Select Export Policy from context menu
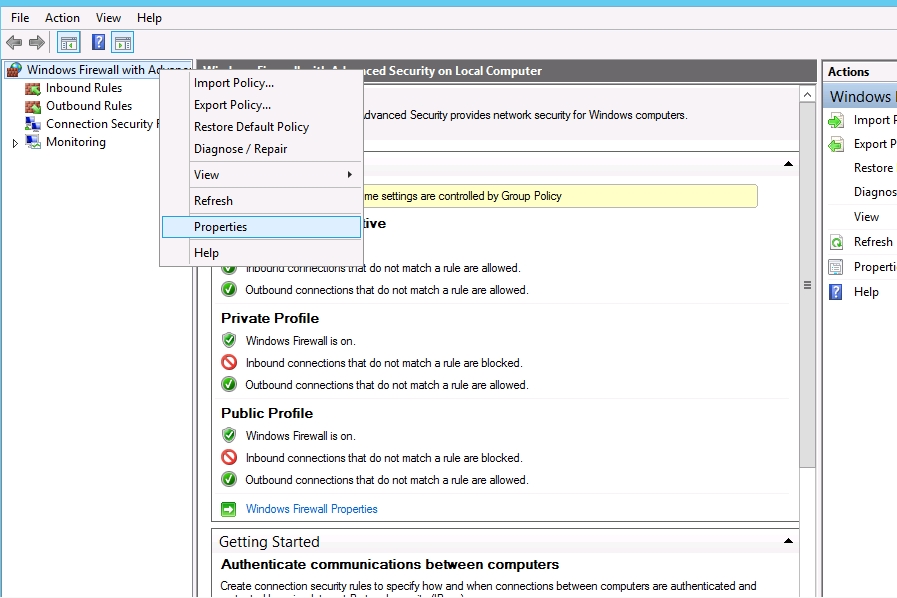This screenshot has width=897, height=598. tap(232, 105)
